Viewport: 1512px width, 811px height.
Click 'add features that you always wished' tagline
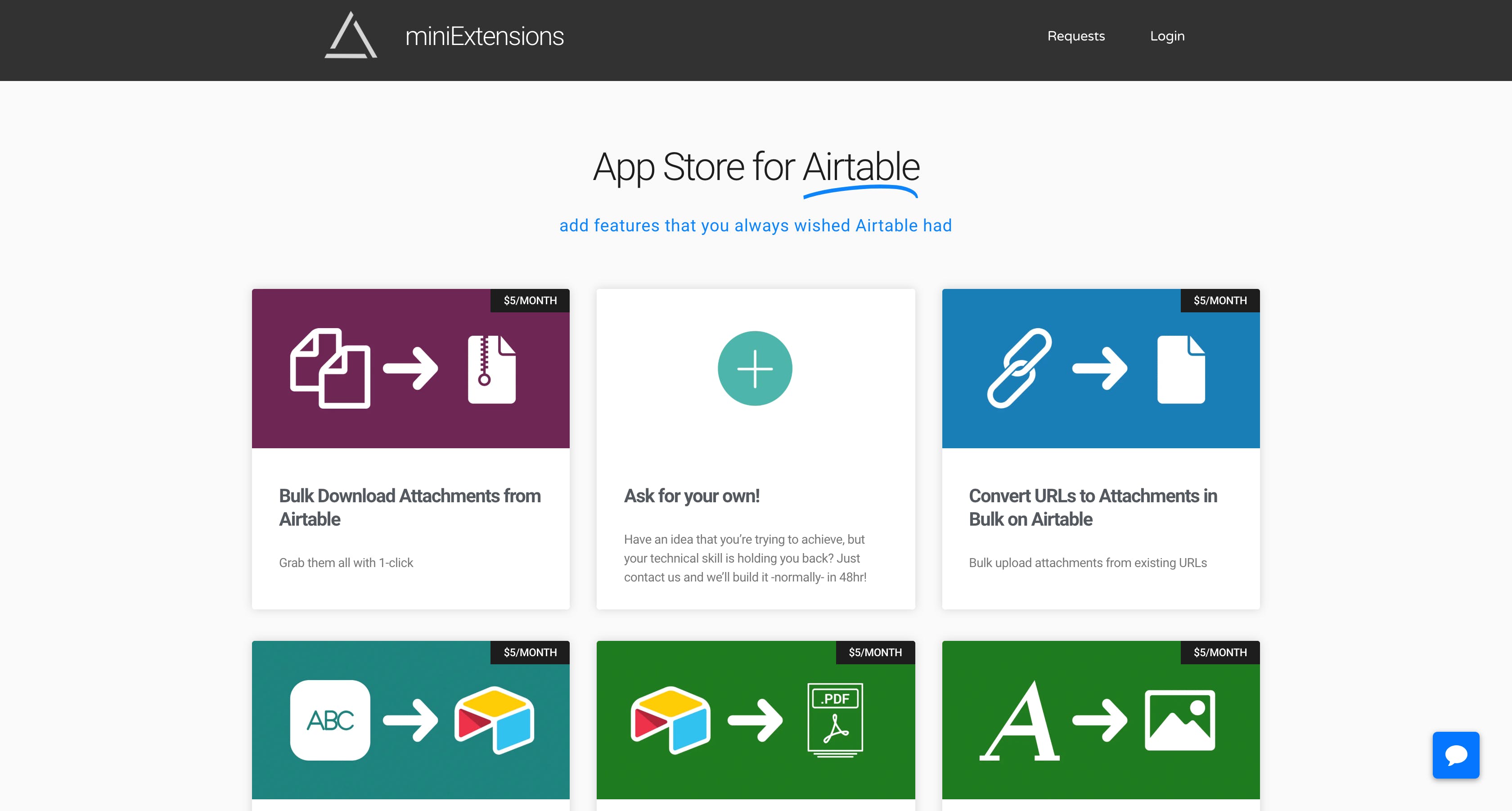click(x=756, y=225)
